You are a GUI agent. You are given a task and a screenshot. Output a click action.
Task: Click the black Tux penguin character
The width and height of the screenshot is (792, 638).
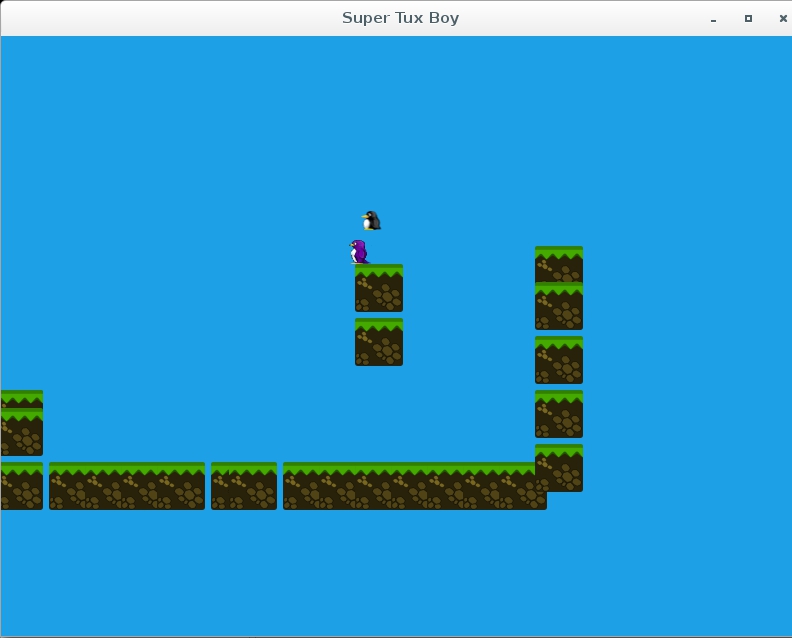pyautogui.click(x=371, y=221)
